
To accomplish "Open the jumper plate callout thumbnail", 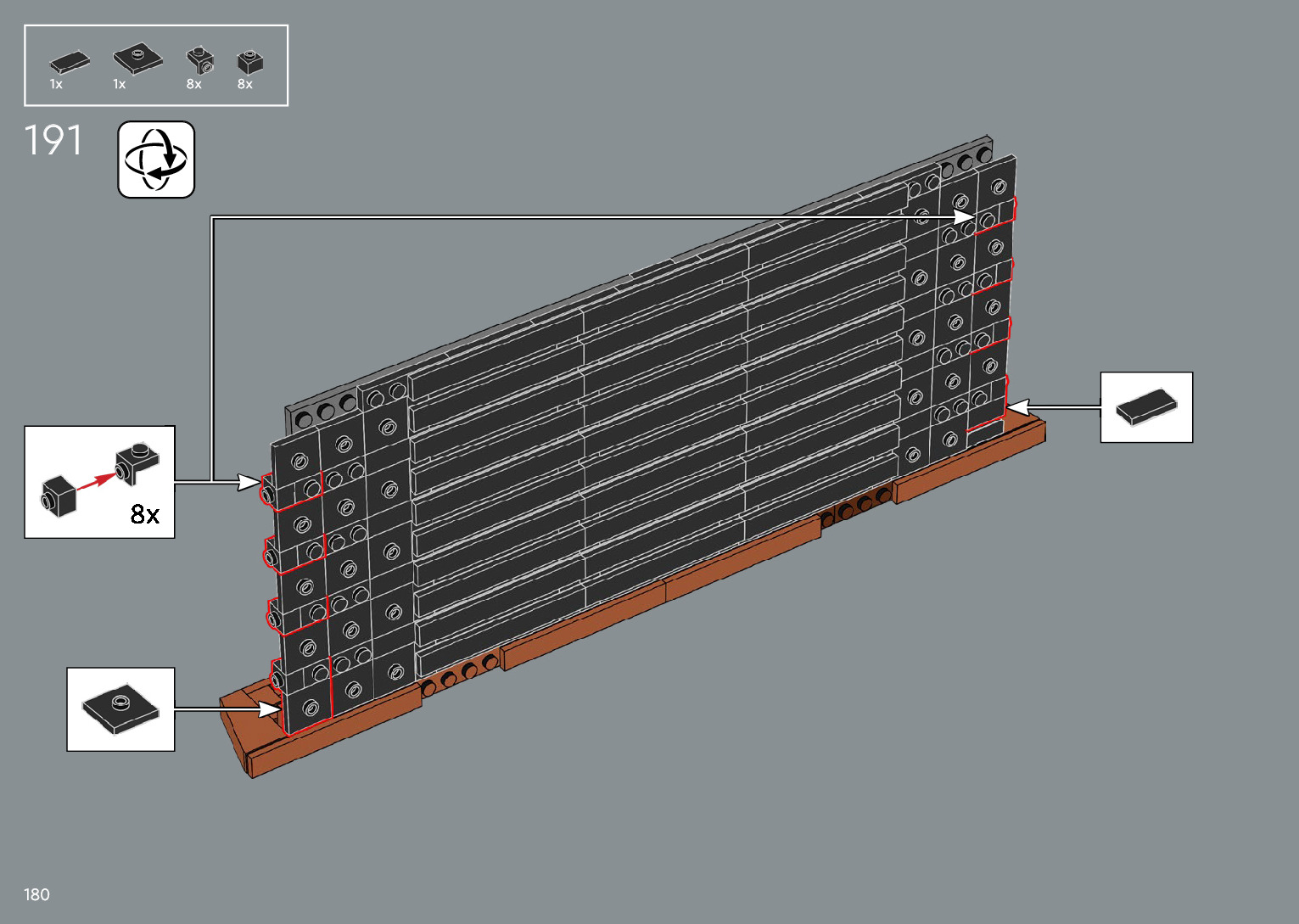I will [120, 709].
